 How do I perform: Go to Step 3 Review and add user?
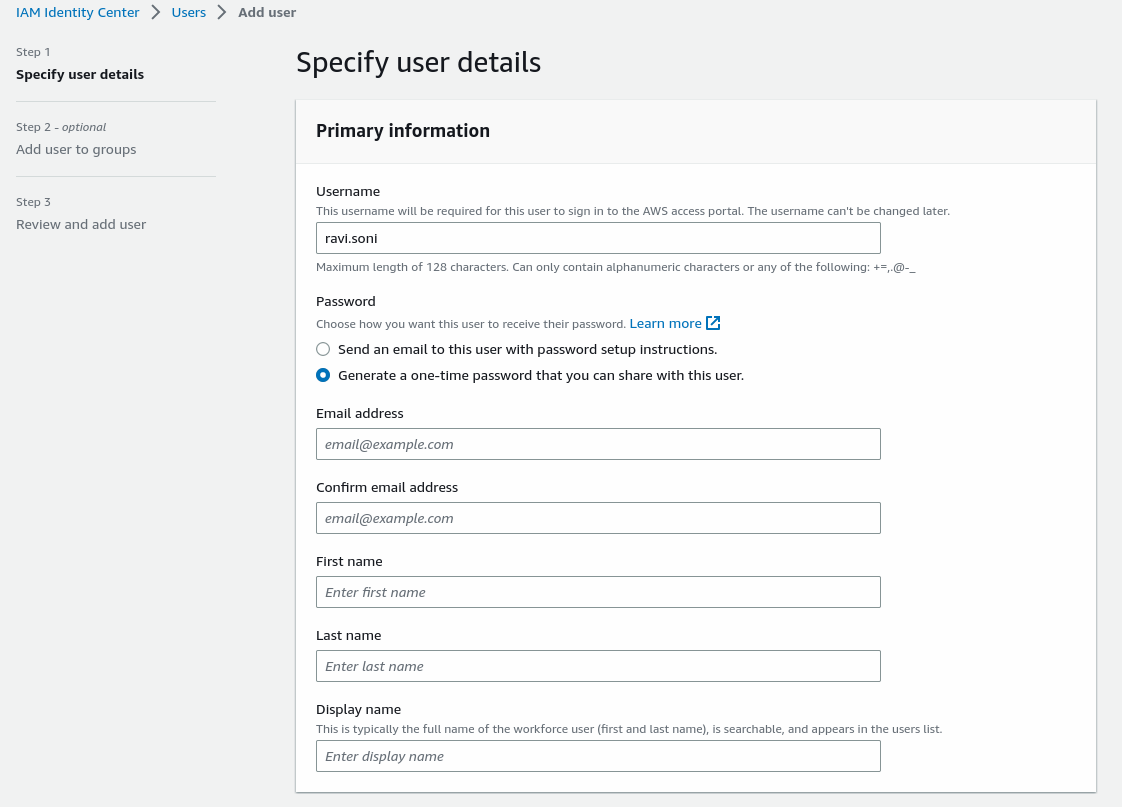pyautogui.click(x=81, y=224)
